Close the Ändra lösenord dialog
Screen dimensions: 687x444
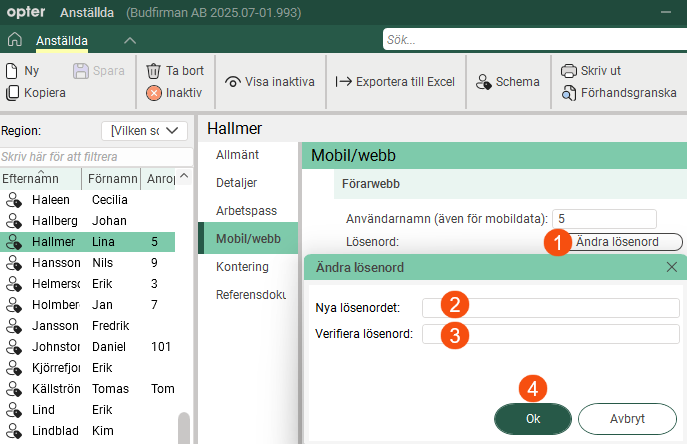pos(672,267)
